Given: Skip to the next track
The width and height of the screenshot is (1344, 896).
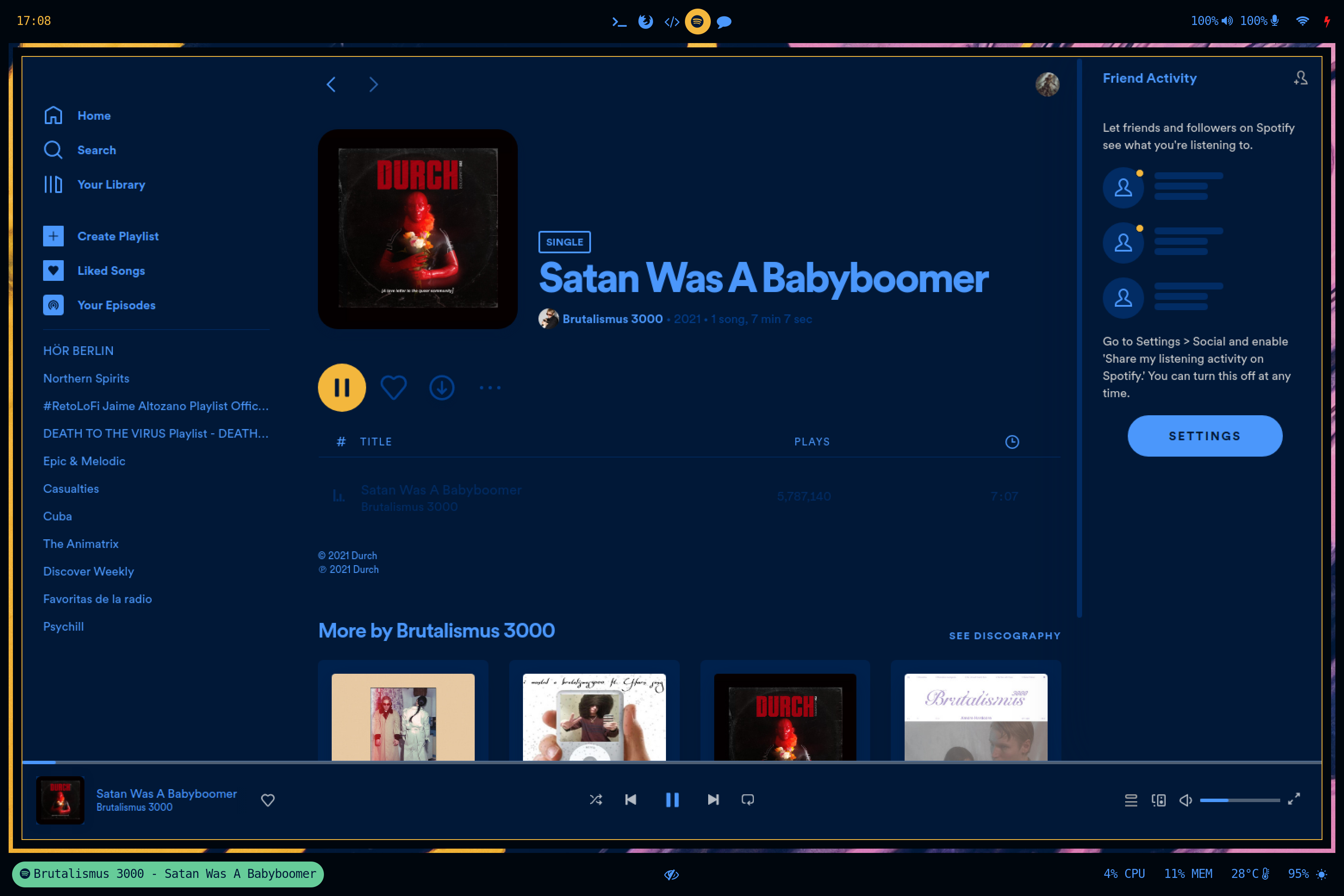Looking at the screenshot, I should [712, 800].
